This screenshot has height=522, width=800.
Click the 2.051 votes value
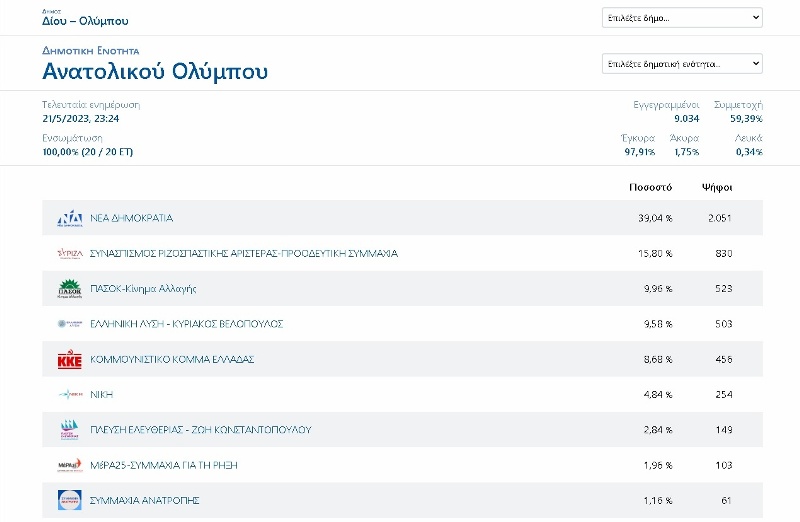720,218
